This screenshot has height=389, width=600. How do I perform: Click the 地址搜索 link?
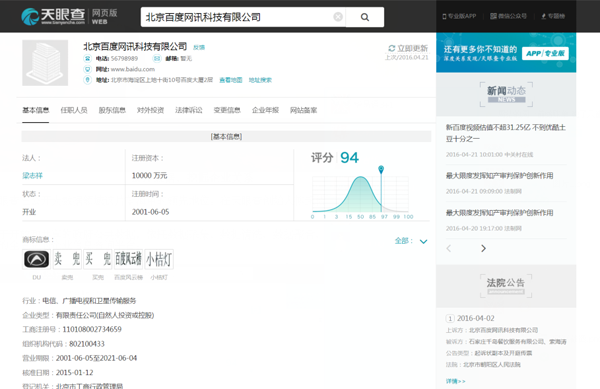260,80
